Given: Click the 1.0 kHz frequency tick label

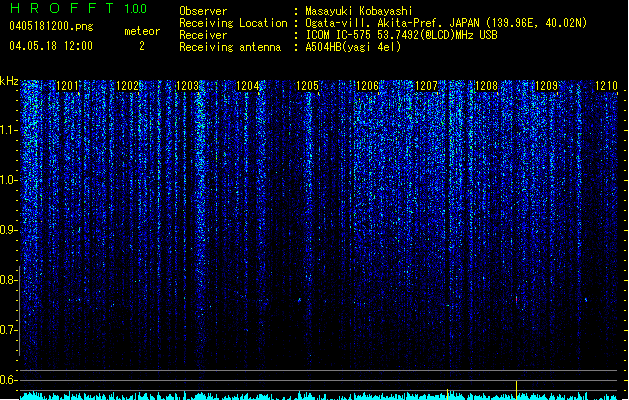Looking at the screenshot, I should point(8,180).
